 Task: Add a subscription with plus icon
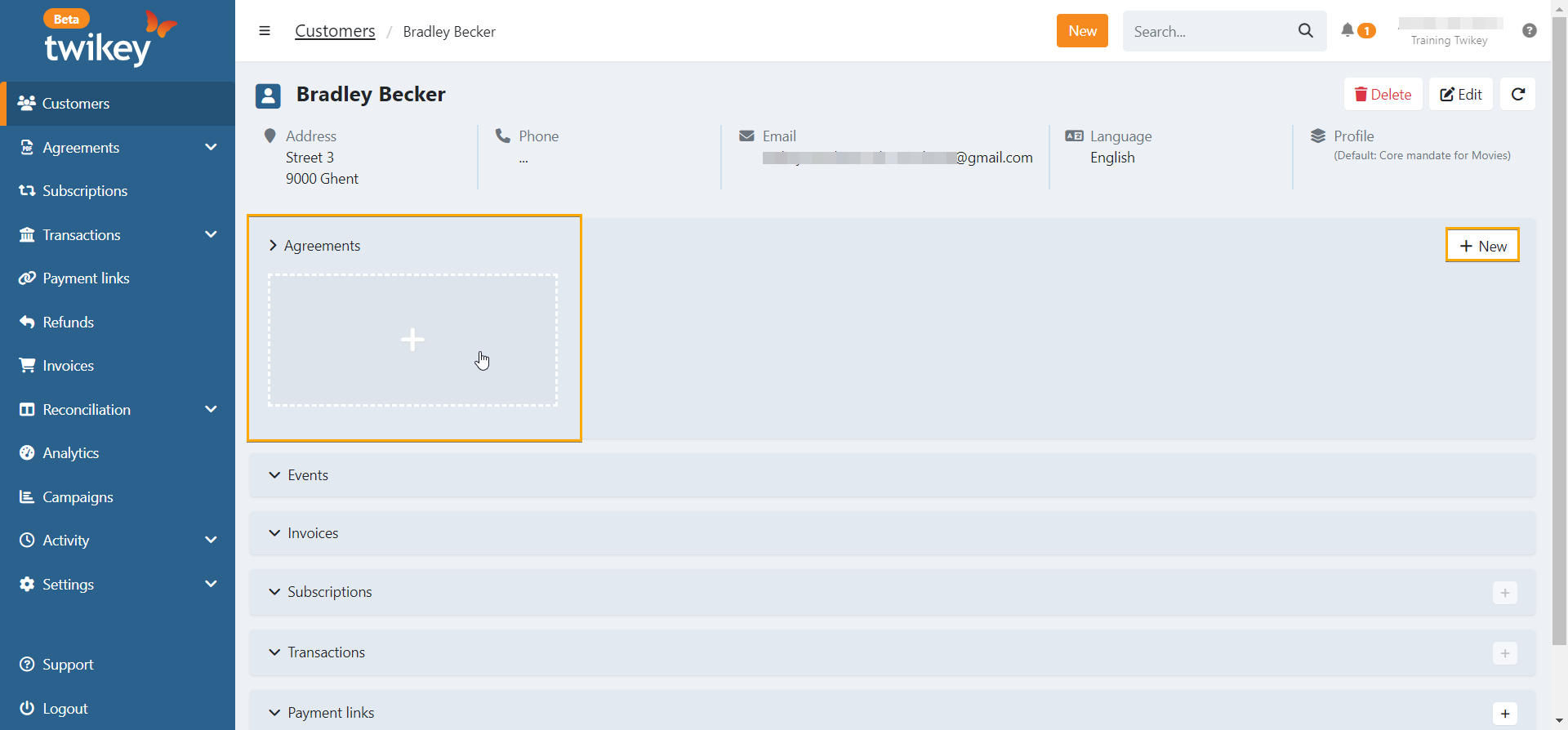pos(1504,593)
